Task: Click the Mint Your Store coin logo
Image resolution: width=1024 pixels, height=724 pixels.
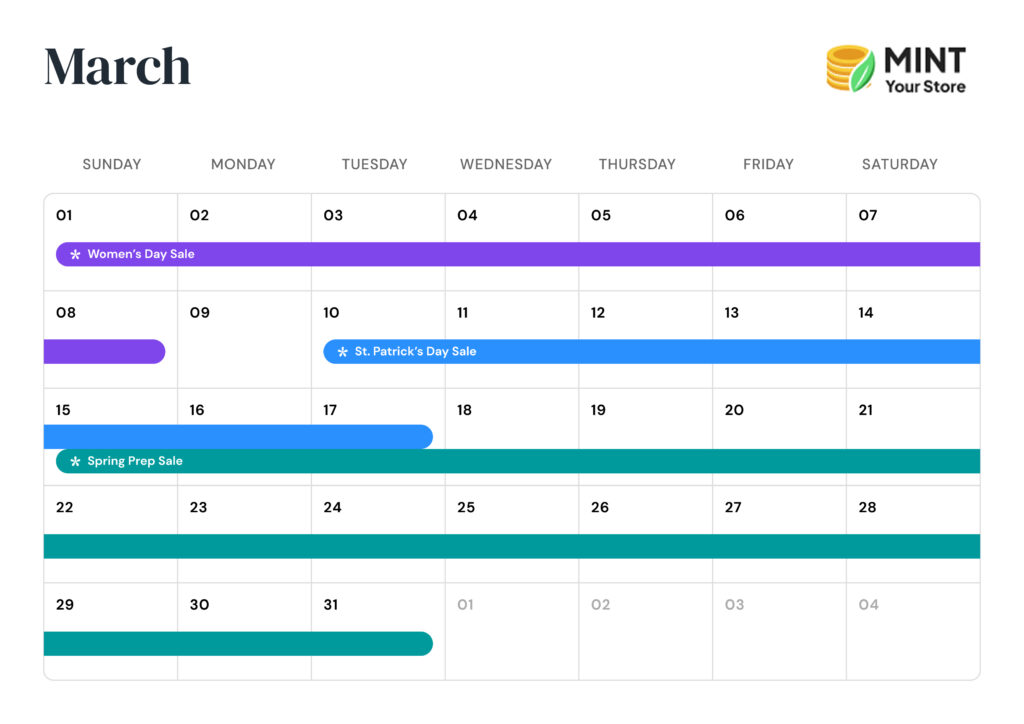Action: (x=850, y=68)
